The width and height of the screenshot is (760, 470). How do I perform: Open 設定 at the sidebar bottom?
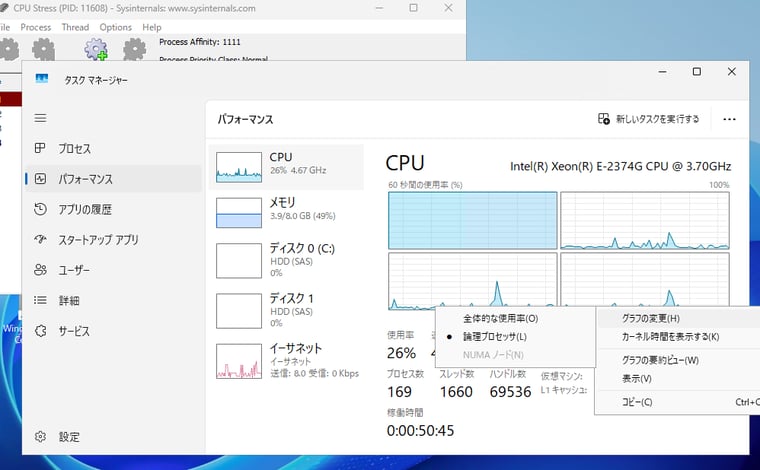click(113, 437)
